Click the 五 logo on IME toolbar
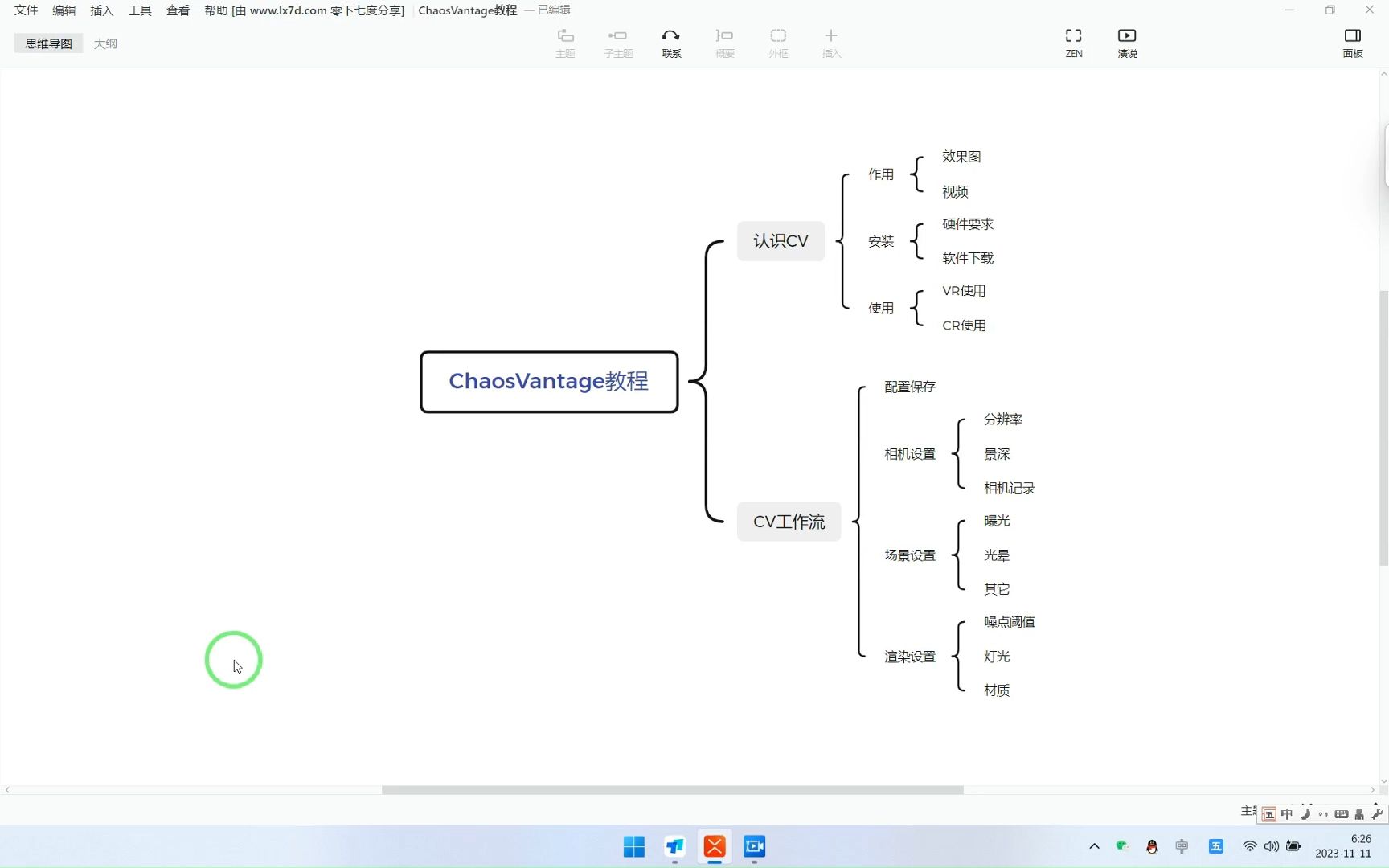The width and height of the screenshot is (1389, 868). coord(1269,814)
